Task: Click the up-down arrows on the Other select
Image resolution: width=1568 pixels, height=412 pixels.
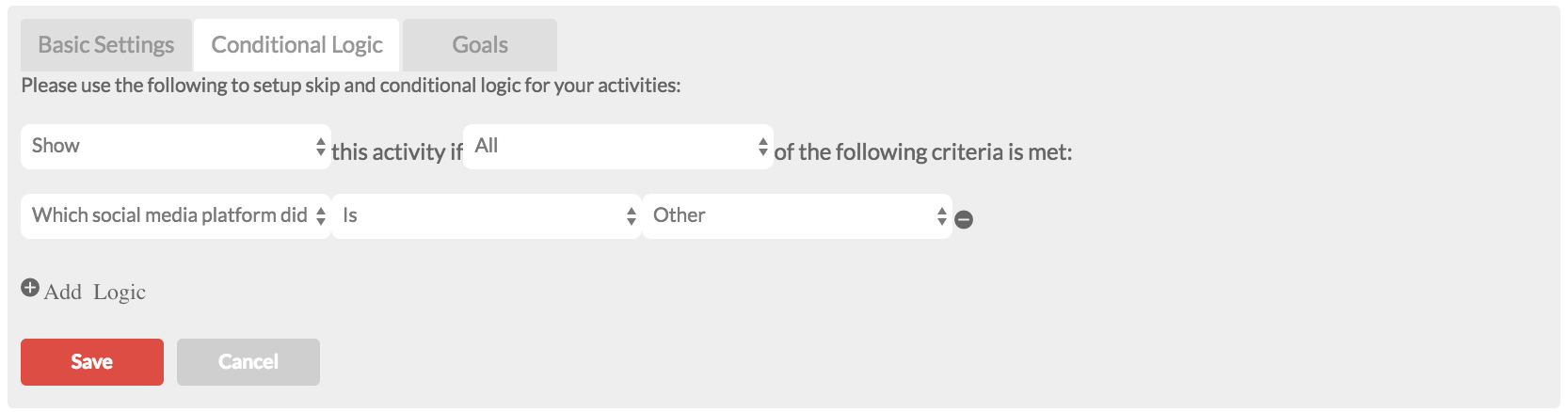Action: point(941,216)
